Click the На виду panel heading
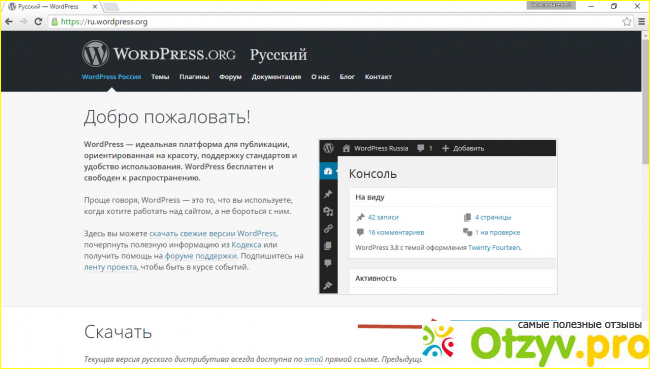 [370, 197]
